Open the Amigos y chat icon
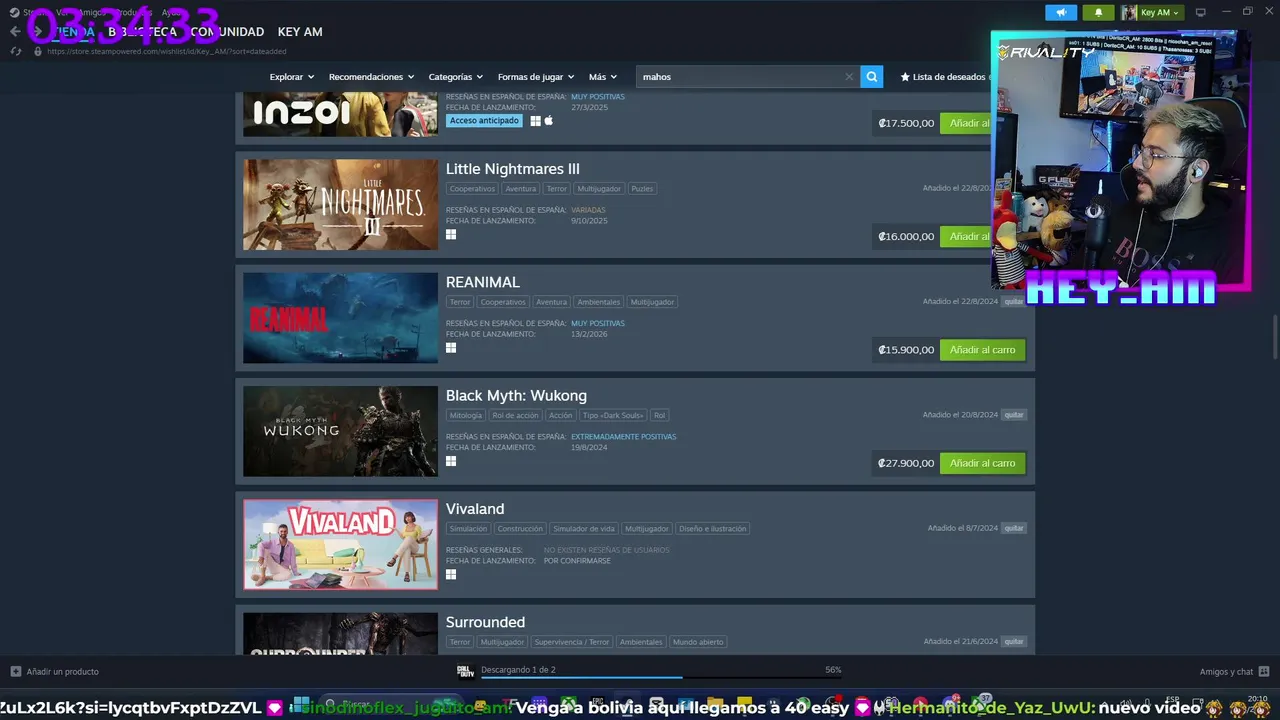This screenshot has width=1280, height=720. (x=1264, y=671)
